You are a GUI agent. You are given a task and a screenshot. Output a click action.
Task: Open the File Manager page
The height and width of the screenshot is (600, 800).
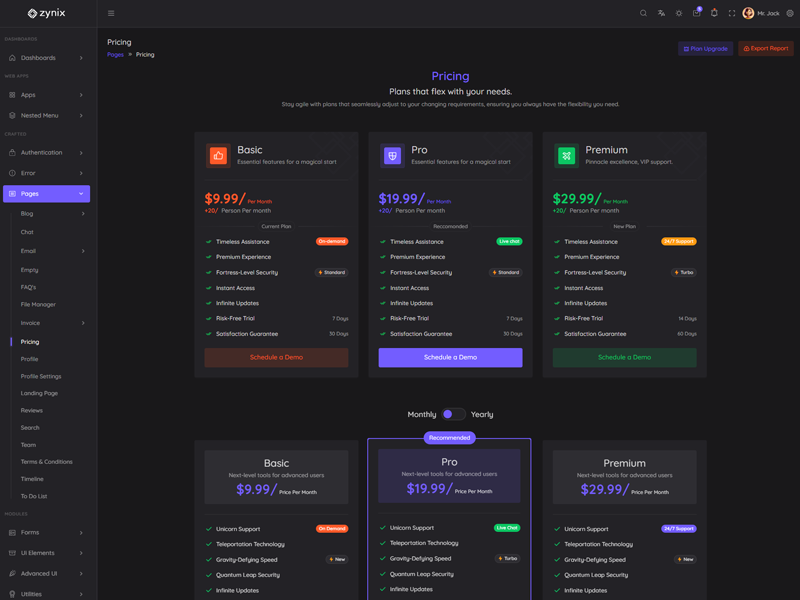click(x=38, y=304)
